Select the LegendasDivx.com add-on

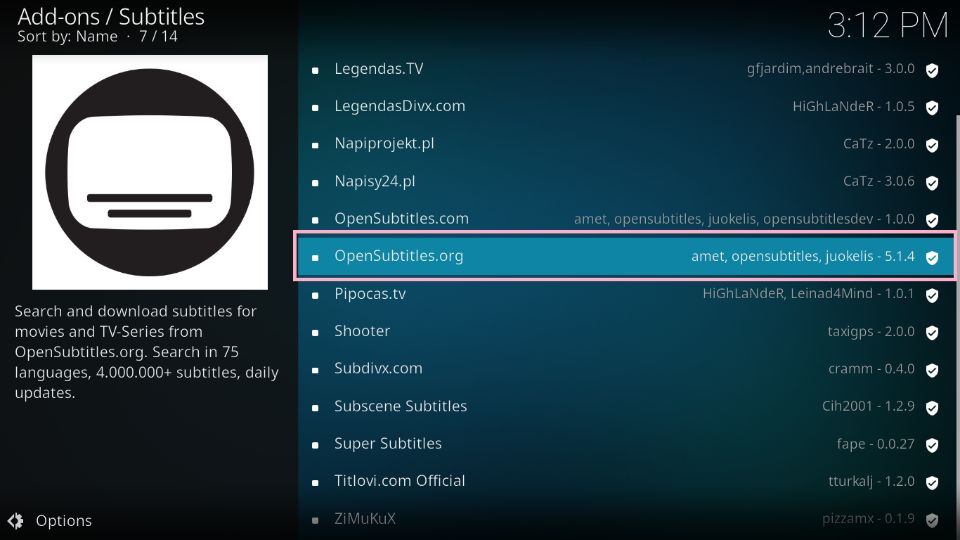626,107
